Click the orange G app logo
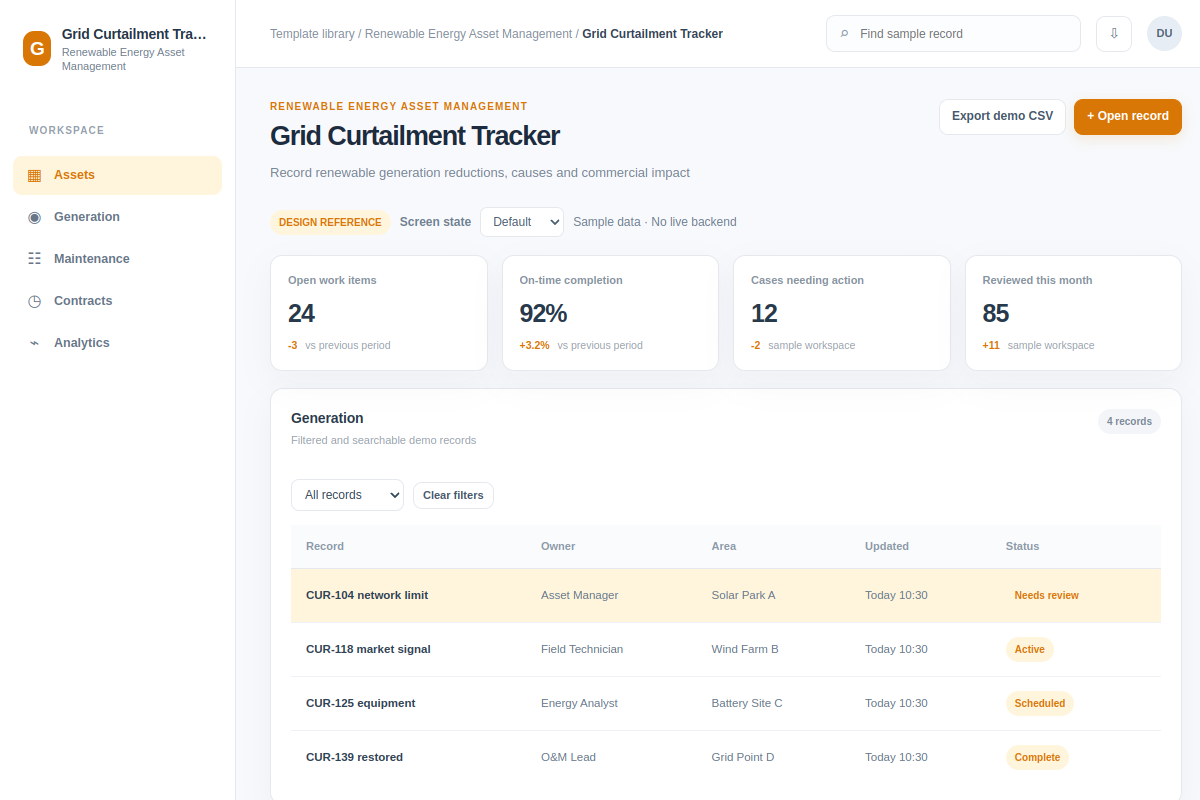This screenshot has height=800, width=1200. tap(37, 48)
